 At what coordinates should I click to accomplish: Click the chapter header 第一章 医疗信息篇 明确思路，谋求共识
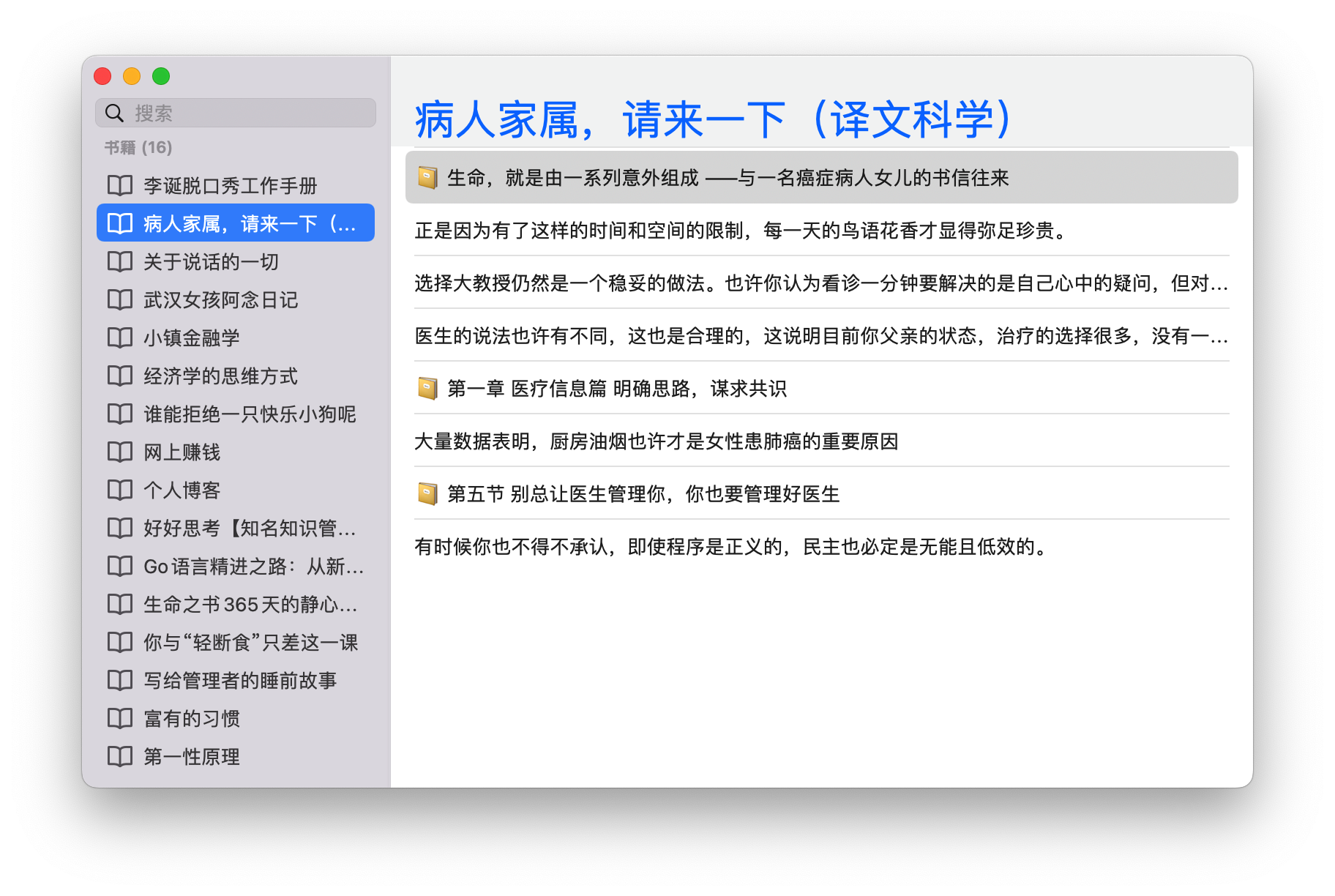(x=617, y=389)
